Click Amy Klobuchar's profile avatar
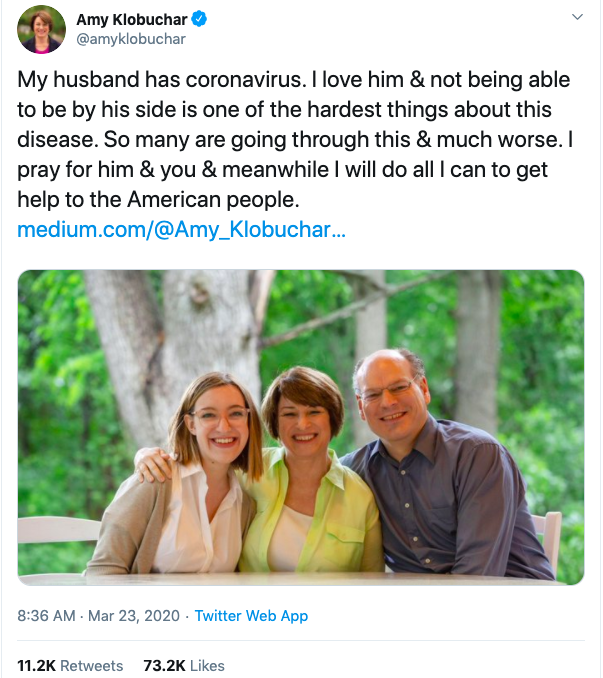The image size is (603, 678). point(41,29)
